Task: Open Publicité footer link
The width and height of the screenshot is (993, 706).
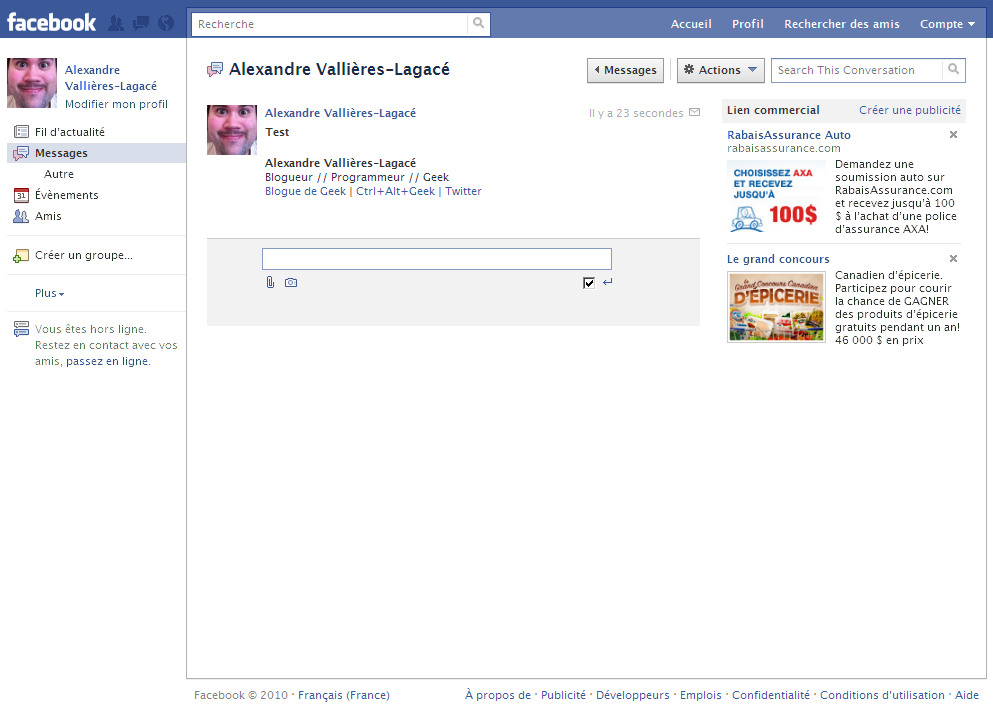Action: click(x=563, y=695)
